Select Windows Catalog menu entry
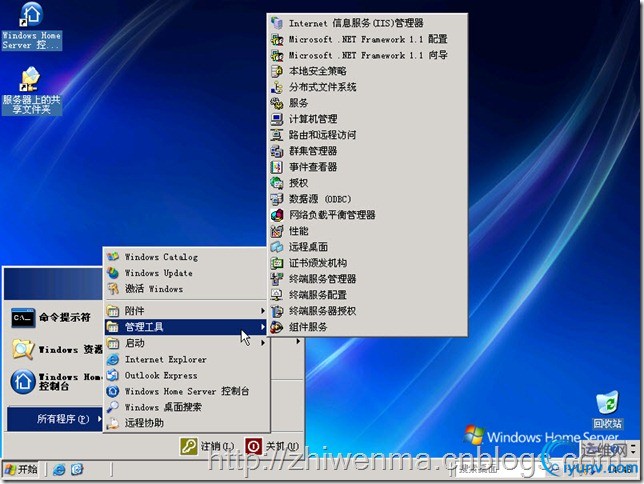This screenshot has height=484, width=644. pyautogui.click(x=186, y=257)
